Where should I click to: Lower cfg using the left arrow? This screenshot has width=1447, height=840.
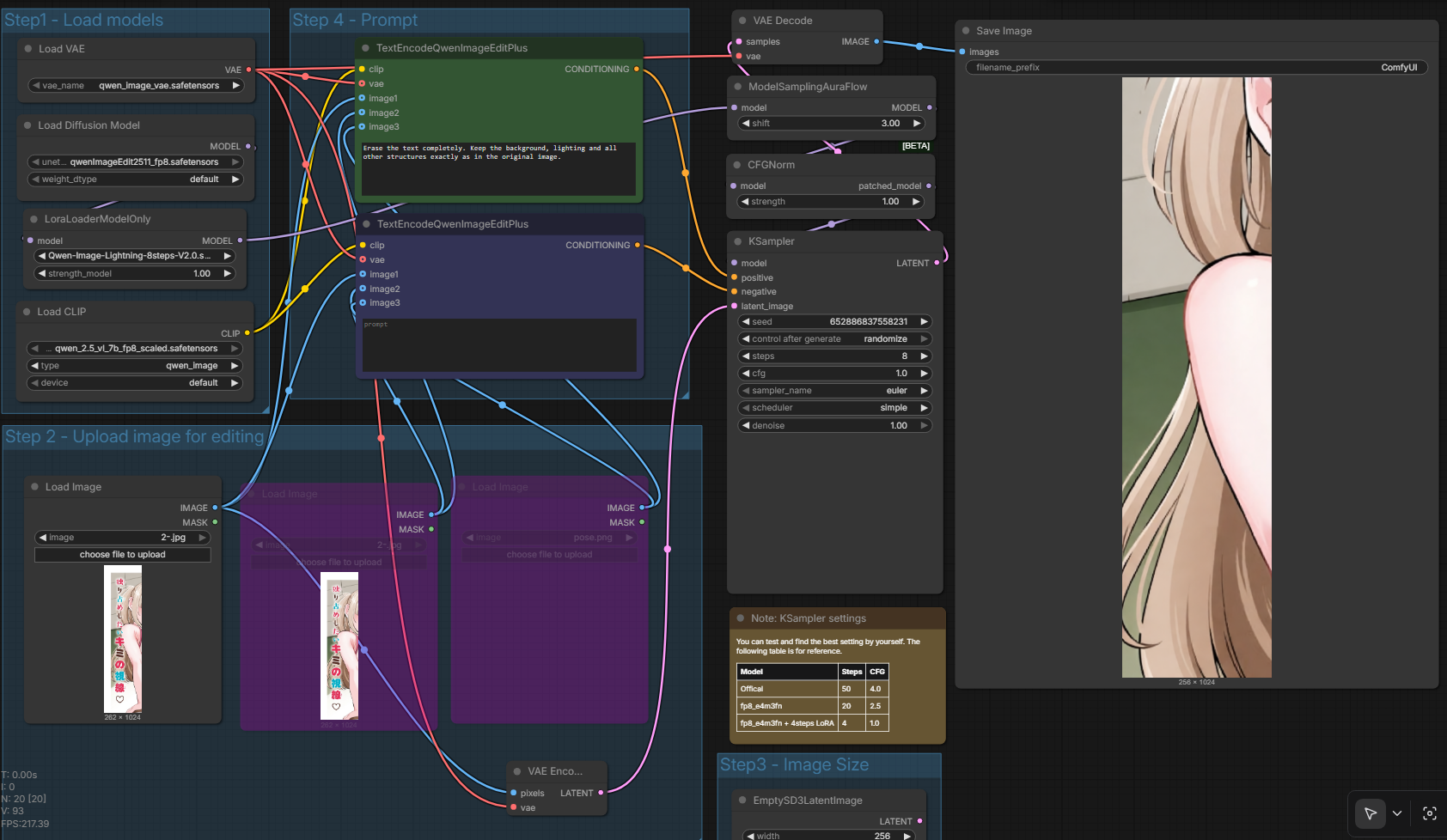coord(746,374)
